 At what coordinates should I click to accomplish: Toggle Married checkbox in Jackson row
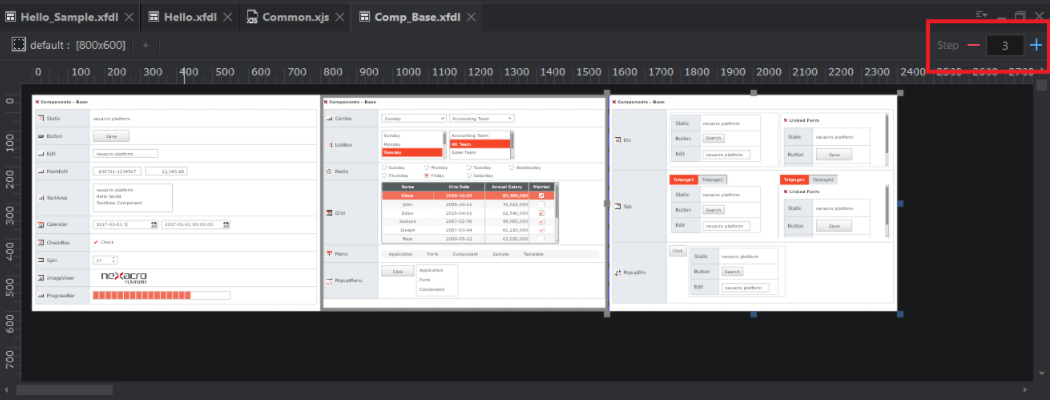pos(542,221)
